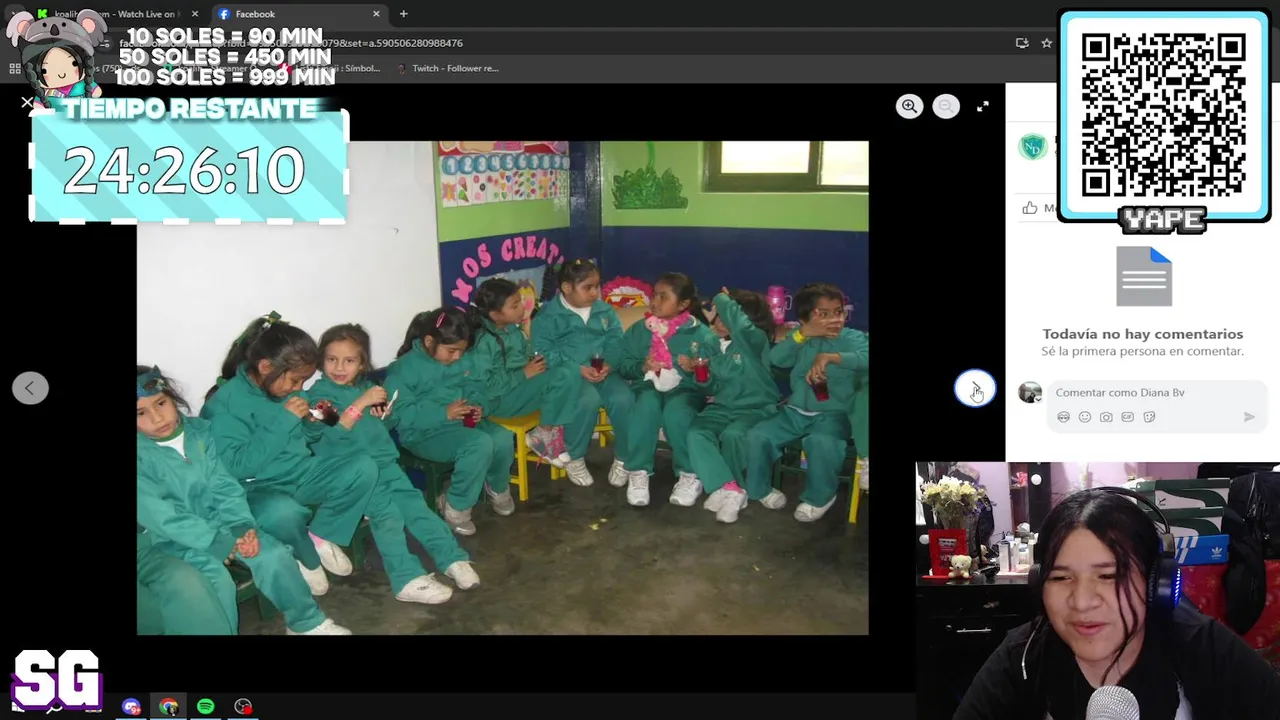Close the Facebook tab
Screen dimensions: 1280x720
pyautogui.click(x=376, y=14)
